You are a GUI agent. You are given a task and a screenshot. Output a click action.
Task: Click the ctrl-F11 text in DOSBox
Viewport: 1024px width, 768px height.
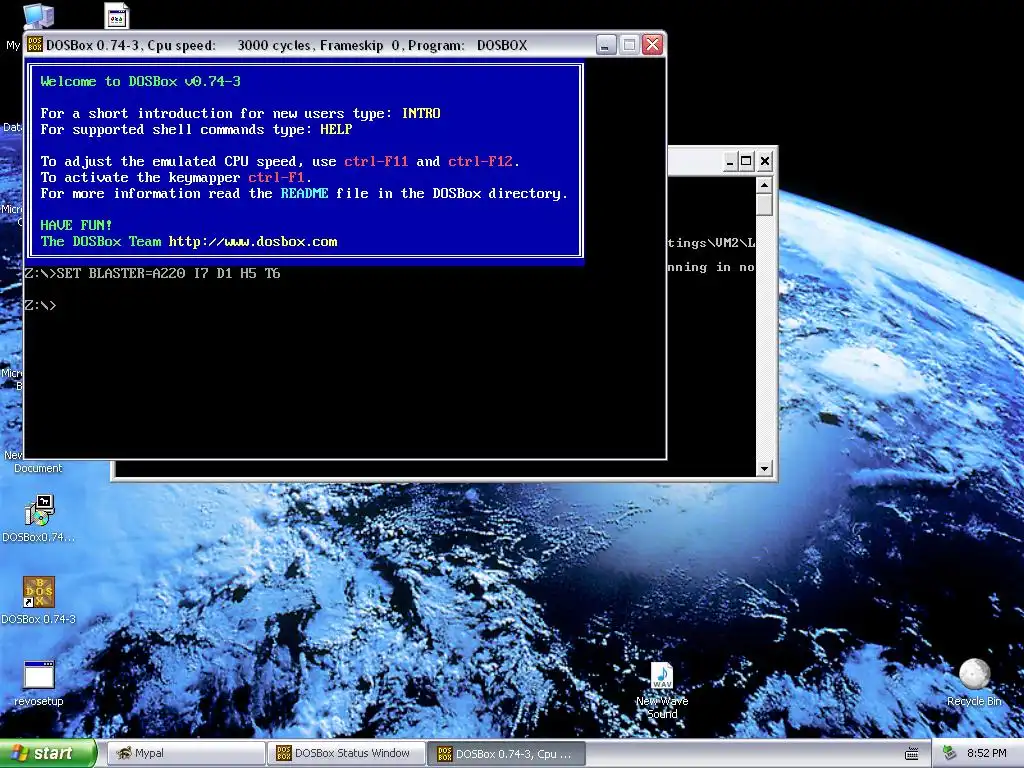coord(376,161)
